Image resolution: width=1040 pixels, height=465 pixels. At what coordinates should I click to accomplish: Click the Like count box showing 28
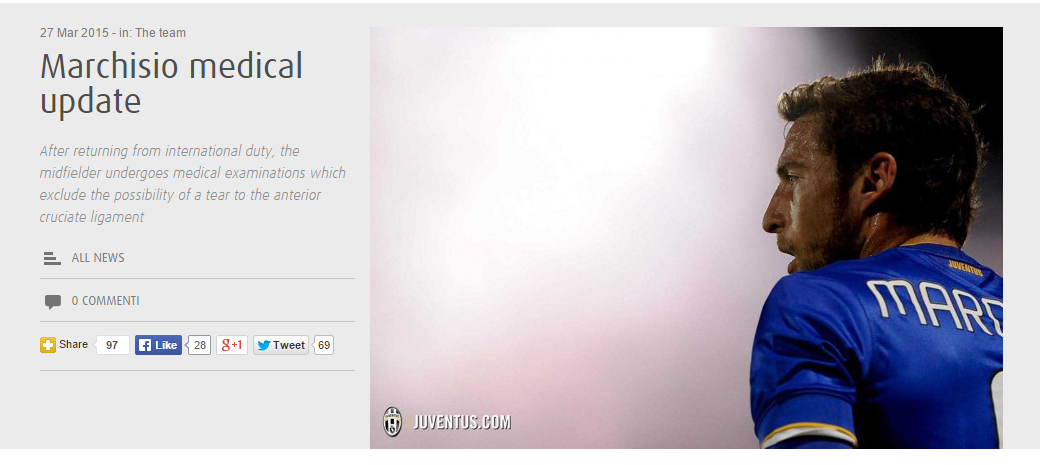(x=199, y=345)
